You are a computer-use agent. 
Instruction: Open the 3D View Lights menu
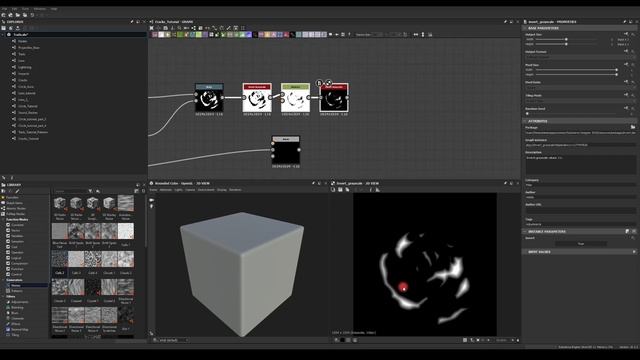click(178, 190)
